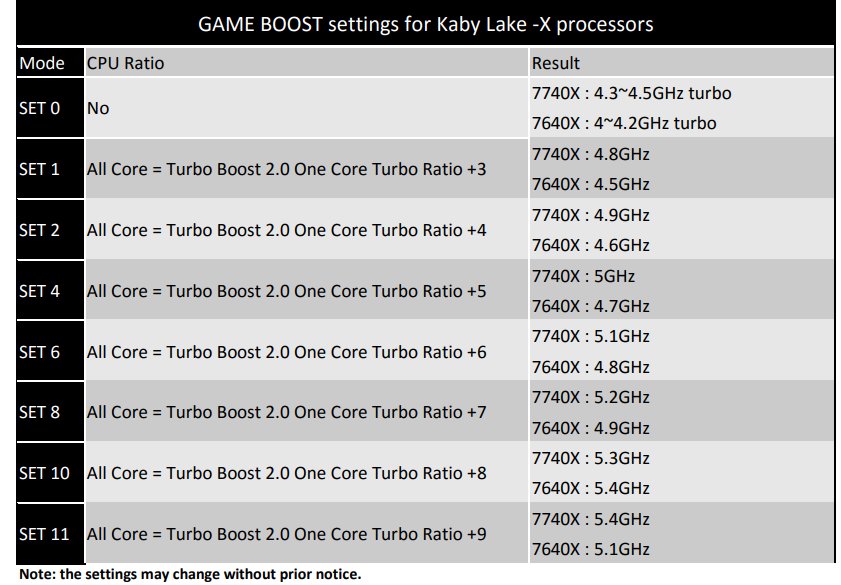Image resolution: width=841 pixels, height=585 pixels.
Task: Click the SET 8 mode cell
Action: coord(50,412)
